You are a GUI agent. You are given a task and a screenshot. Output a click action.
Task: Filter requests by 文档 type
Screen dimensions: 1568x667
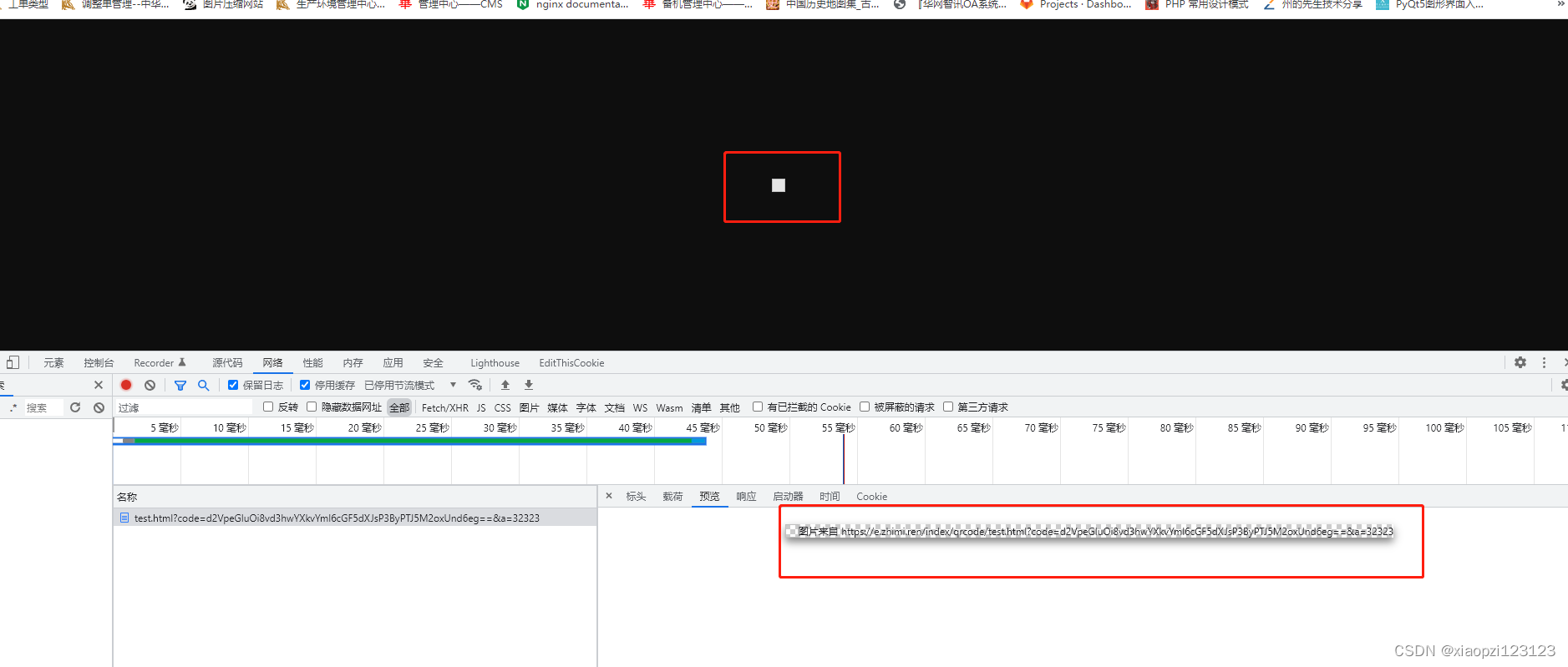[x=614, y=407]
